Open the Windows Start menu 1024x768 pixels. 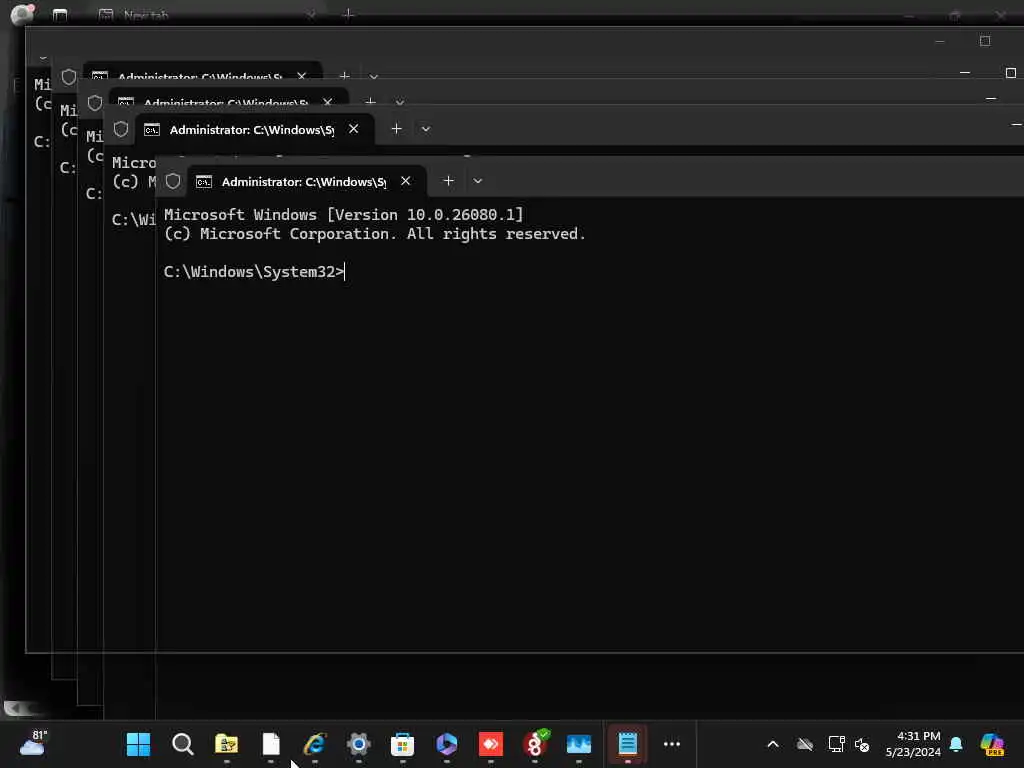138,744
